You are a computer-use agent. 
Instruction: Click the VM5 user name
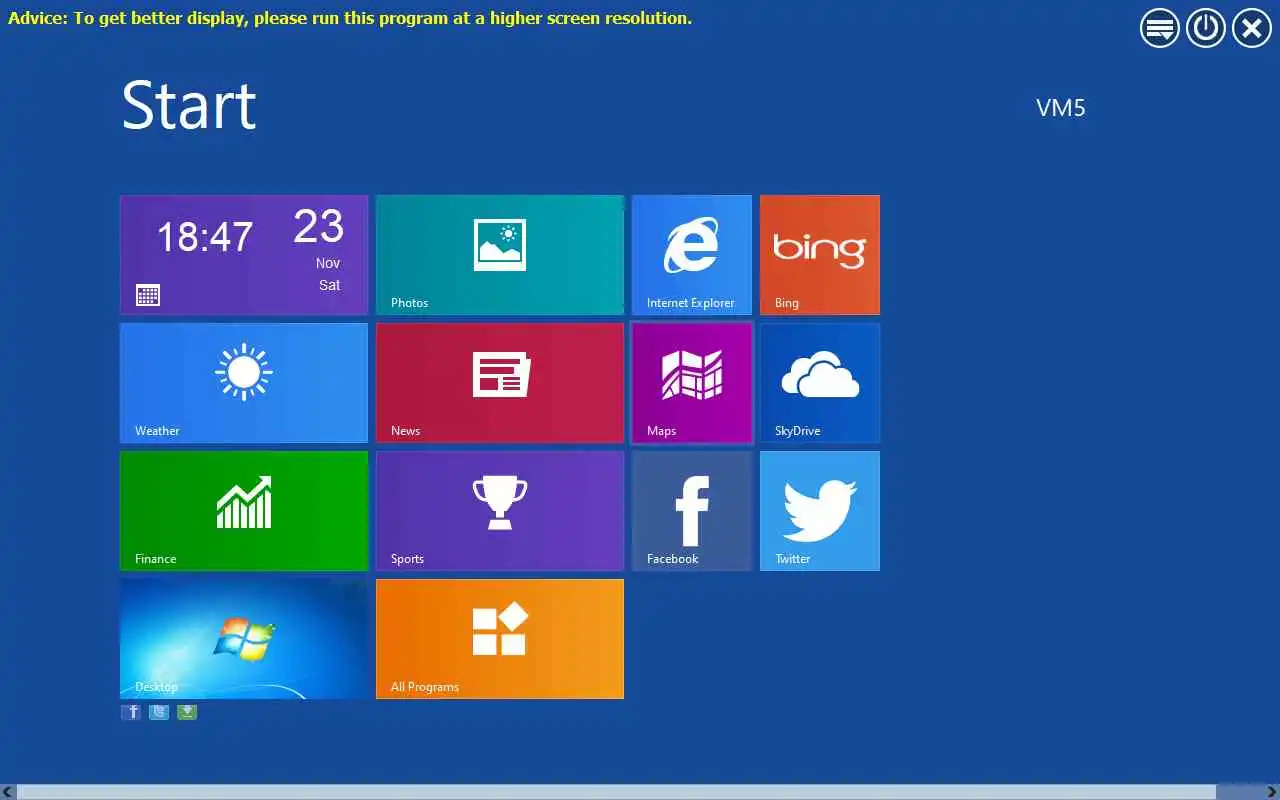[x=1061, y=108]
